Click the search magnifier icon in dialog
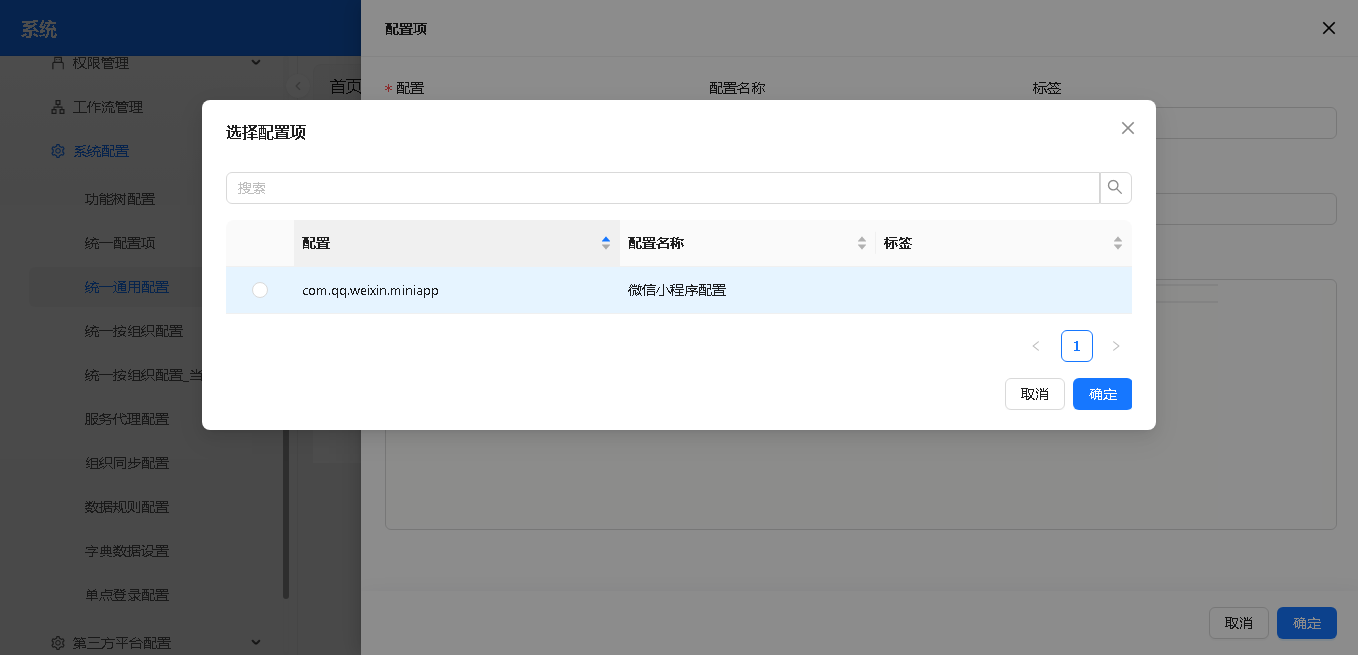1358x655 pixels. click(1115, 188)
